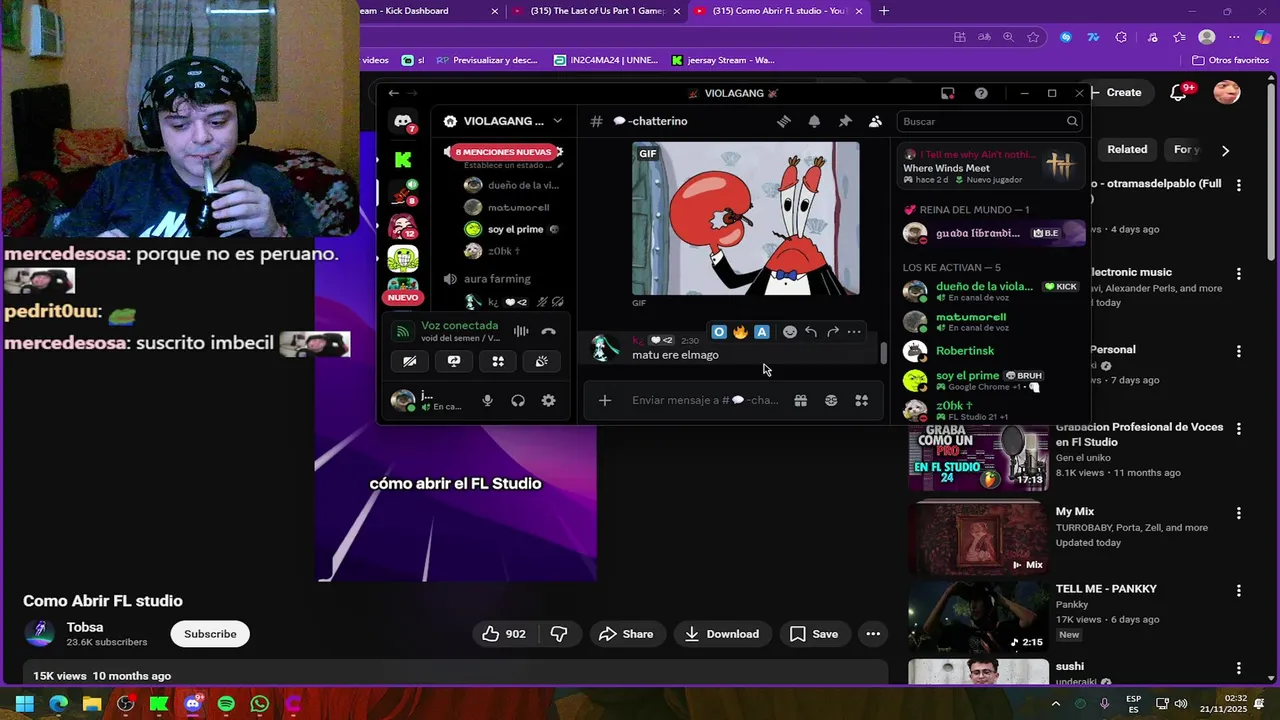Open Discord voice noise suppression icon
This screenshot has width=1280, height=720.
tap(521, 331)
